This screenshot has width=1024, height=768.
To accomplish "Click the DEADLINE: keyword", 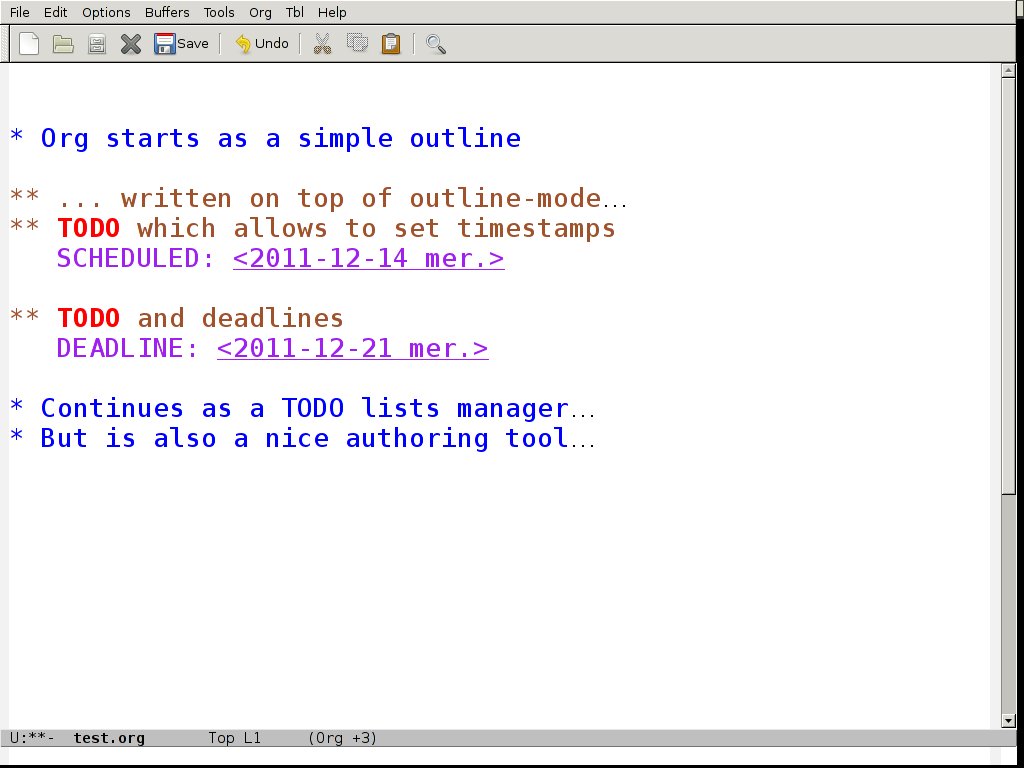I will (x=128, y=348).
